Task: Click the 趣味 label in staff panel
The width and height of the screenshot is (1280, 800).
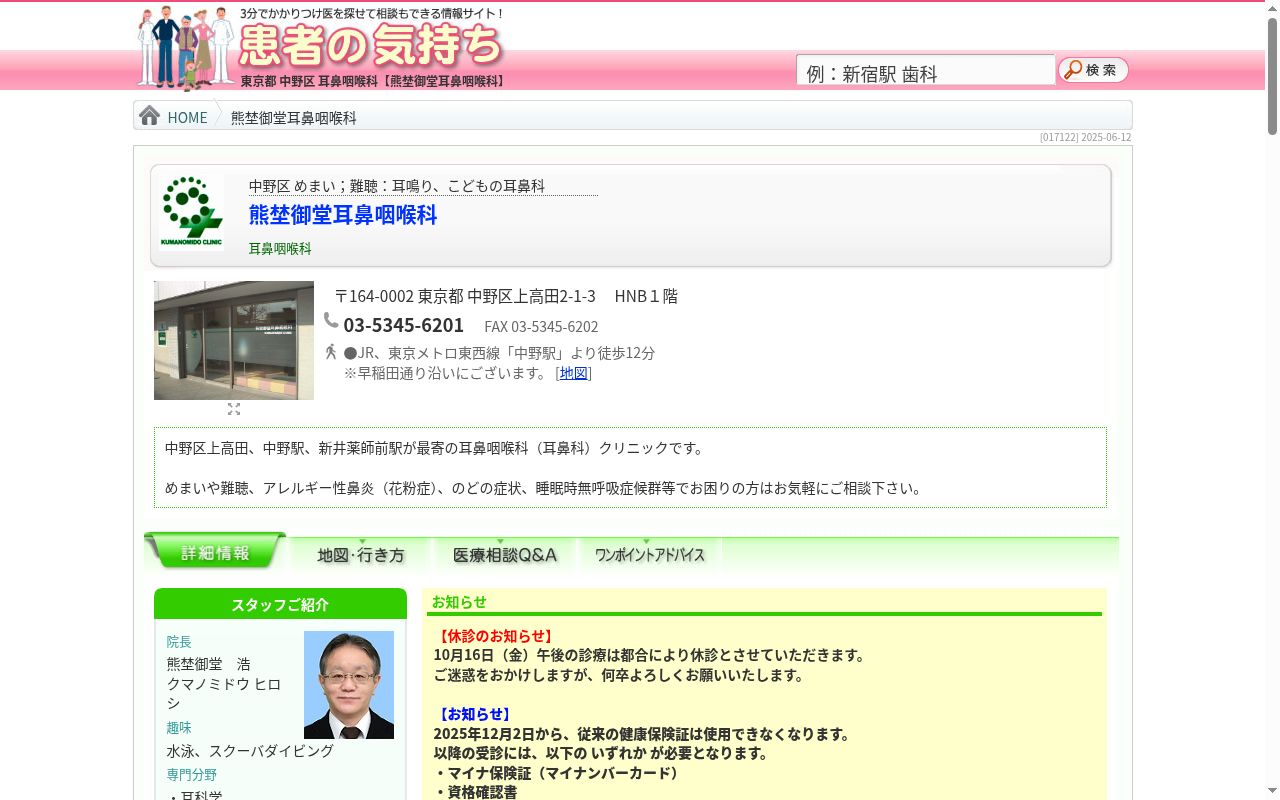Action: pos(179,727)
